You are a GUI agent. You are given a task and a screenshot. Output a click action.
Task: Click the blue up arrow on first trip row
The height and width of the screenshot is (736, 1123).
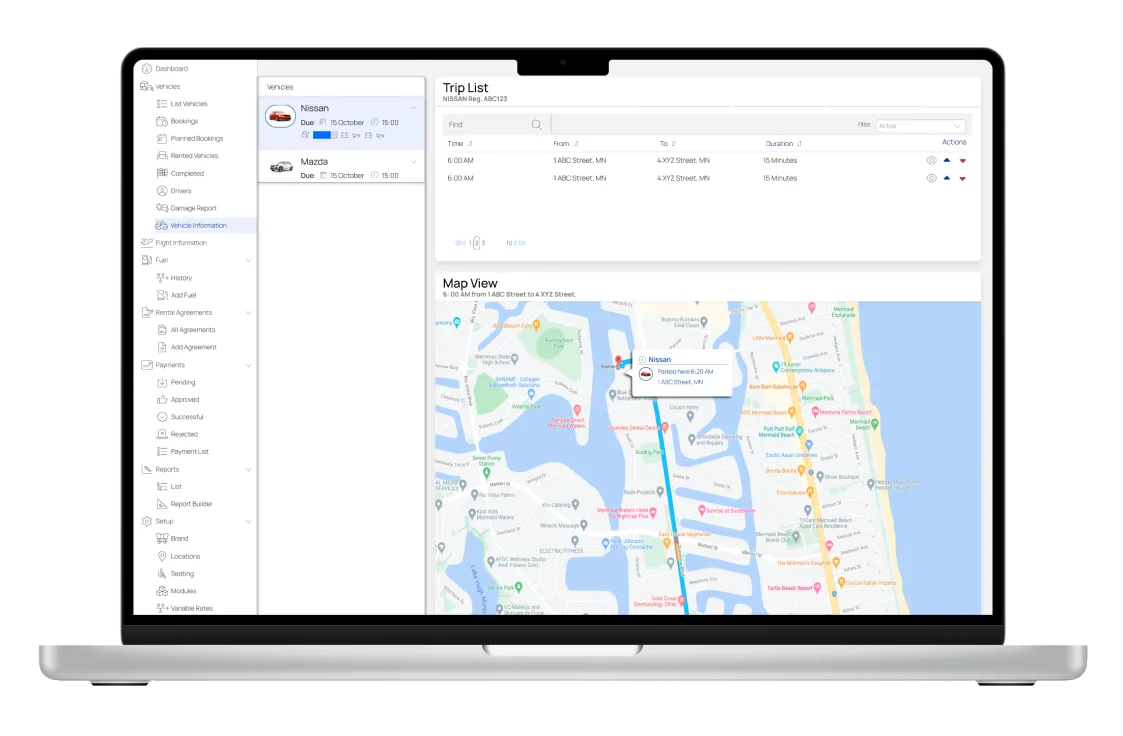coord(947,160)
